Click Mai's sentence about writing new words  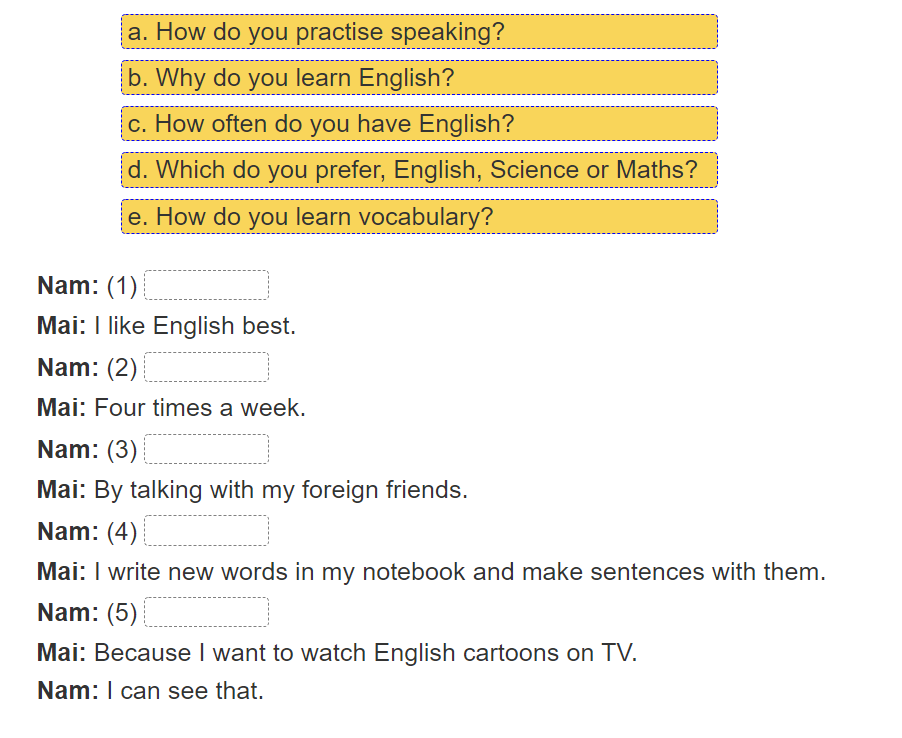point(460,572)
